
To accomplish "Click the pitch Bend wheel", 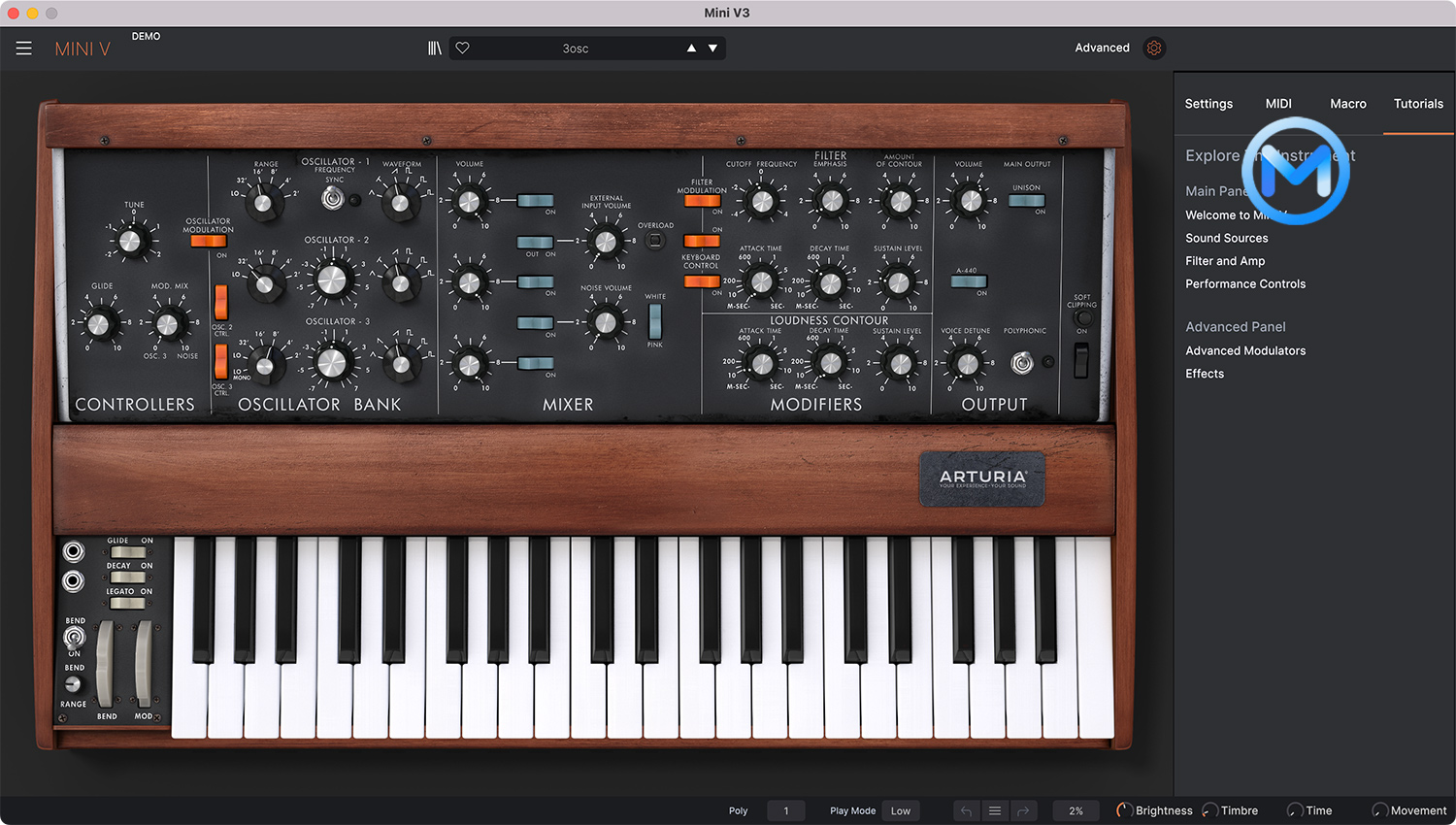I will (105, 664).
